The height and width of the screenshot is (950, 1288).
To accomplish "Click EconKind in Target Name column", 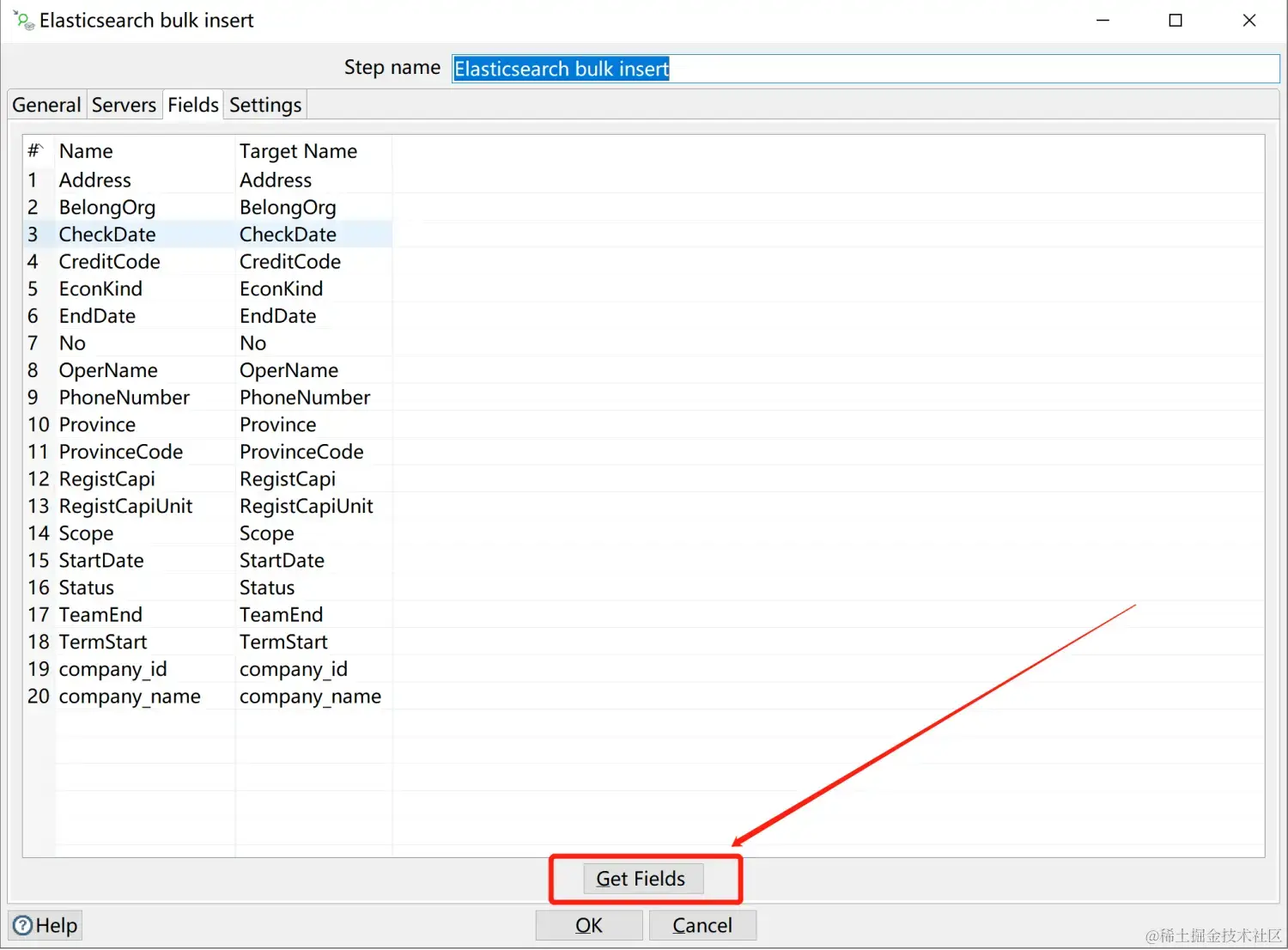I will (313, 289).
